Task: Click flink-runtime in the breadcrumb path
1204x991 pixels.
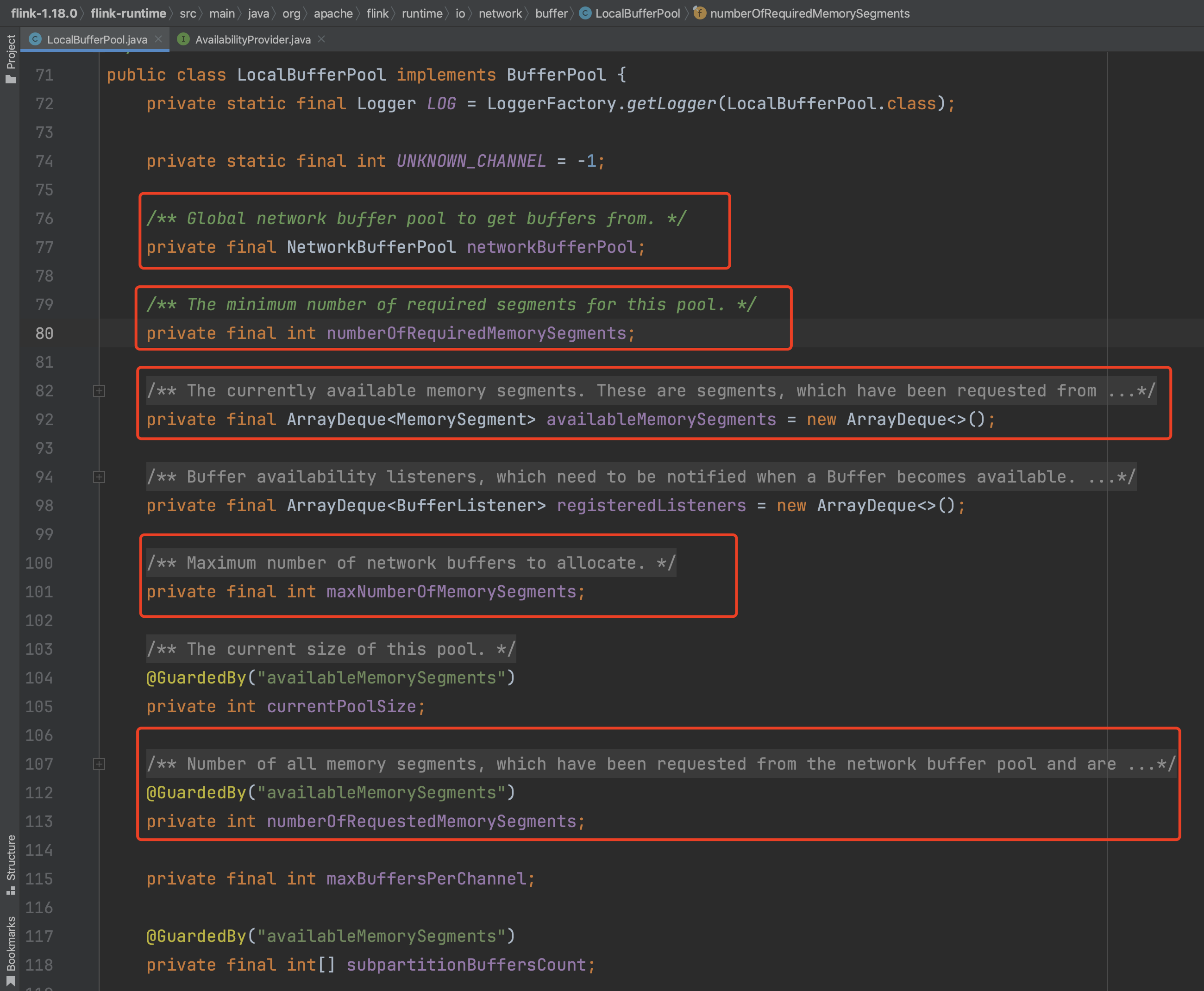Action: pyautogui.click(x=128, y=13)
